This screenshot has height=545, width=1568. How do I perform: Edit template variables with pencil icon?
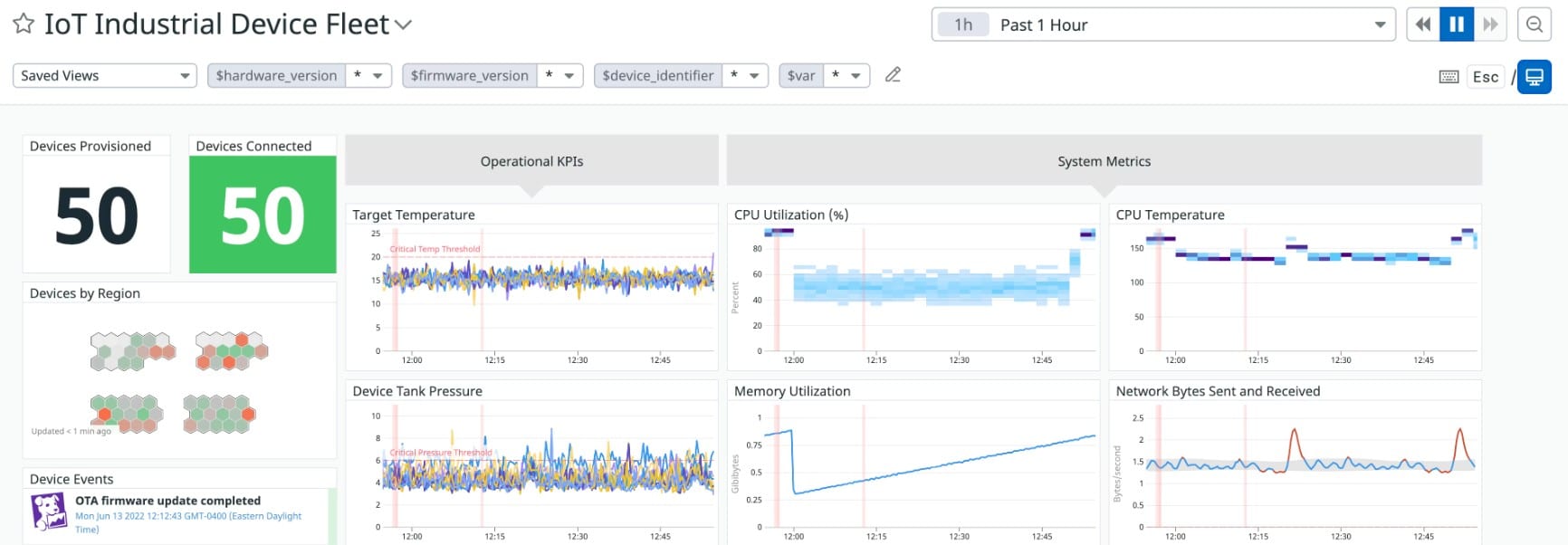pyautogui.click(x=893, y=74)
